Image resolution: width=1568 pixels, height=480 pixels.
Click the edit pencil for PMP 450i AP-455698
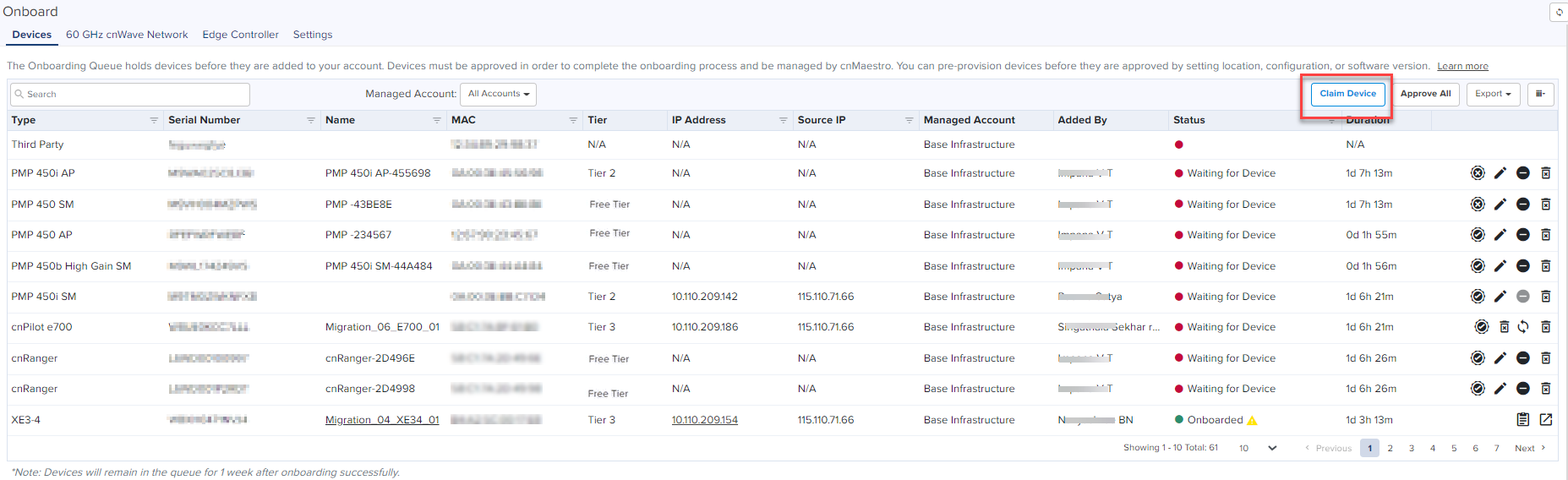1500,173
